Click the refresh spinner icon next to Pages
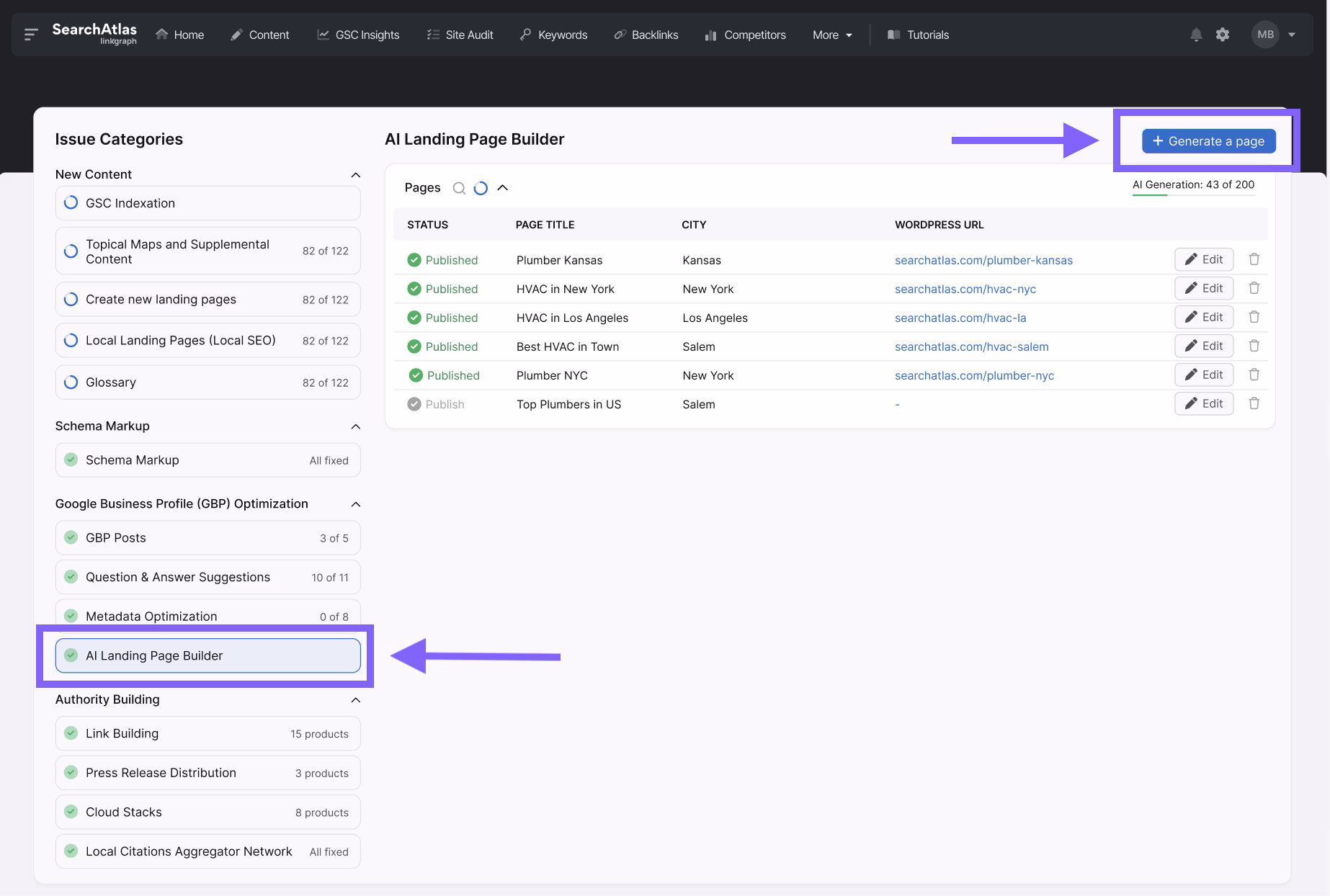1330x896 pixels. pos(481,188)
